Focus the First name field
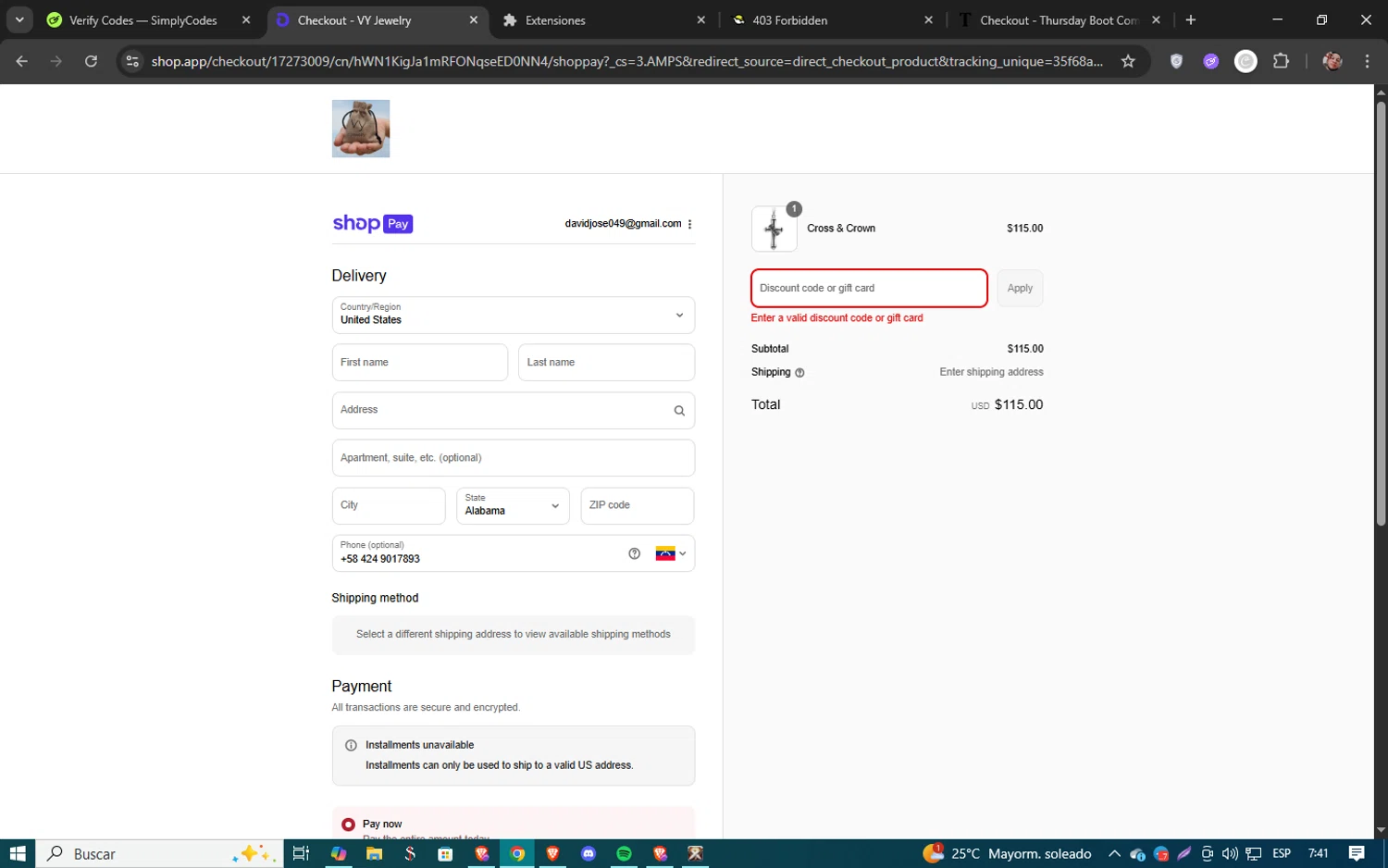 tap(420, 363)
